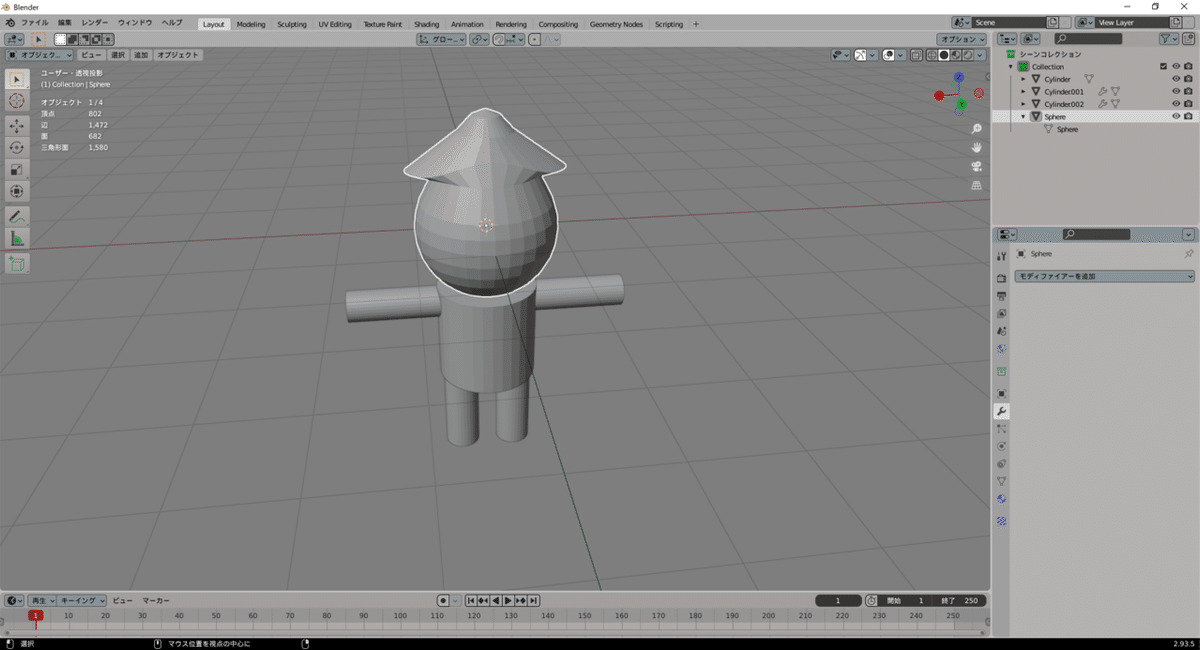Toggle auto keying record button in timeline
The height and width of the screenshot is (650, 1200).
point(443,600)
